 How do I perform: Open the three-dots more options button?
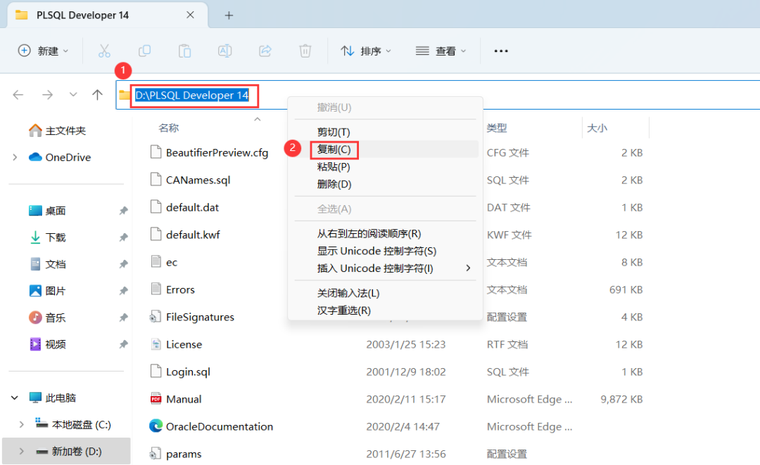[501, 51]
